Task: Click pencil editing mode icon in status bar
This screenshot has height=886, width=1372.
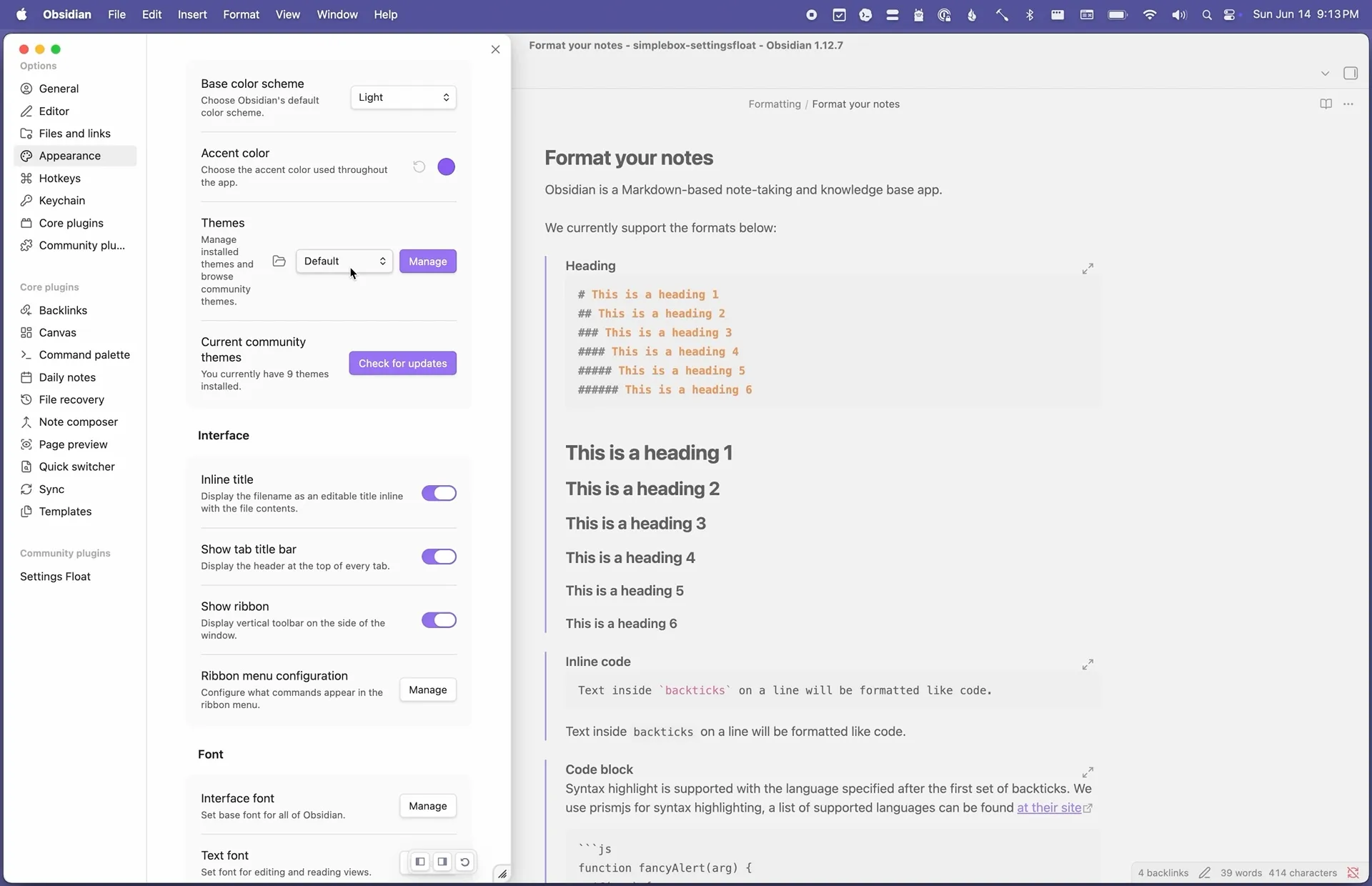Action: pyautogui.click(x=1205, y=872)
